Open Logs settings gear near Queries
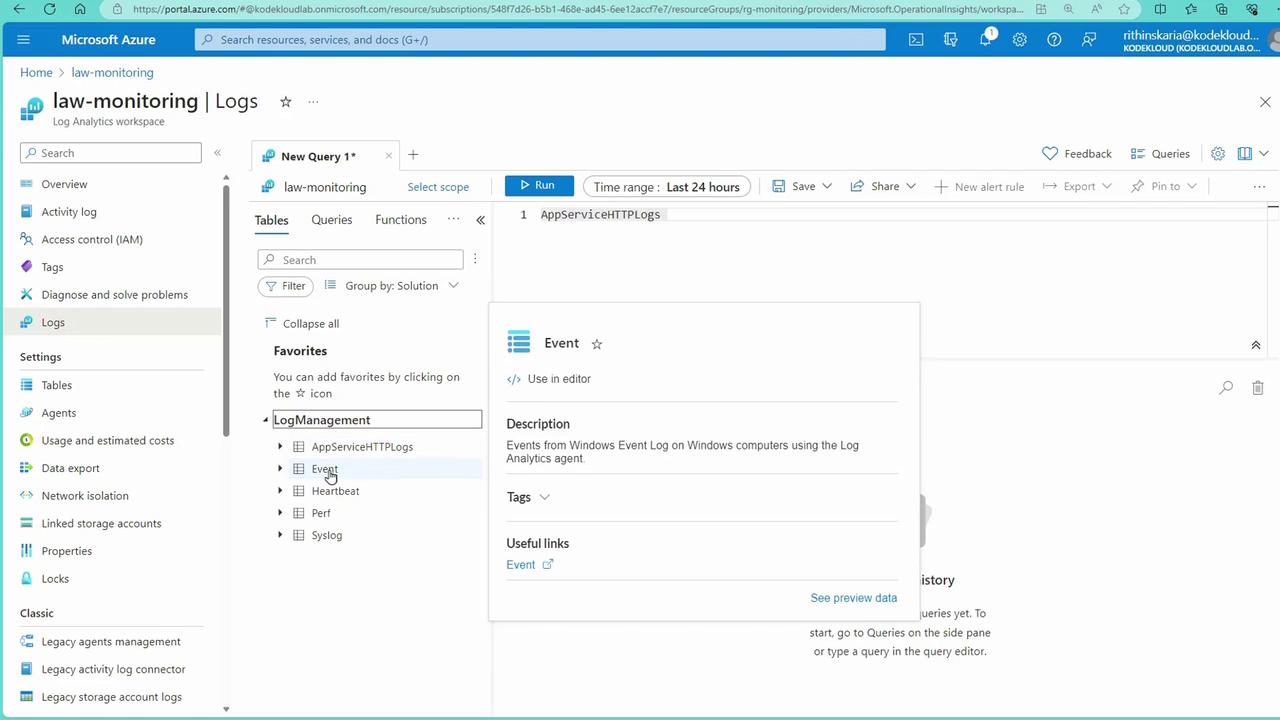Image resolution: width=1280 pixels, height=720 pixels. click(x=1218, y=154)
